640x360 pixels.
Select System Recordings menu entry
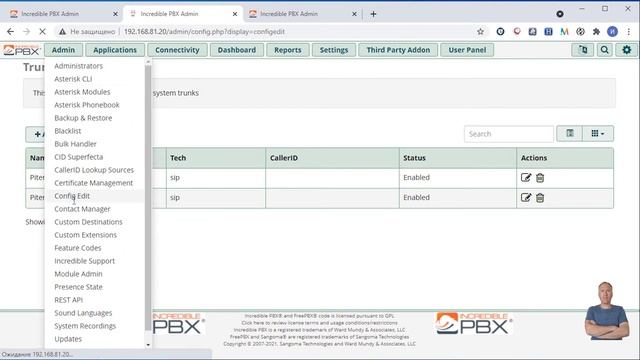(85, 326)
